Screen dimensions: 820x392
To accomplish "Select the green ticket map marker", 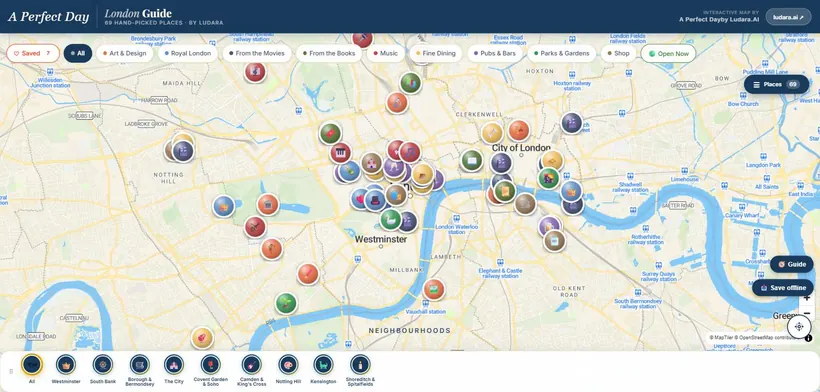I will [331, 134].
